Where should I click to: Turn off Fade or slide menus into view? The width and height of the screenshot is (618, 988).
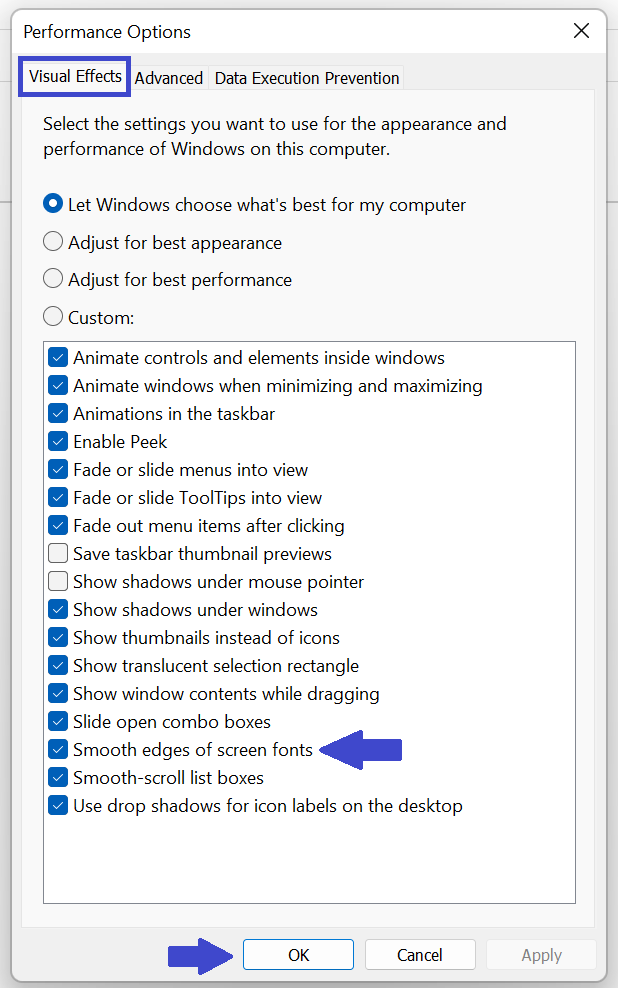click(x=57, y=469)
